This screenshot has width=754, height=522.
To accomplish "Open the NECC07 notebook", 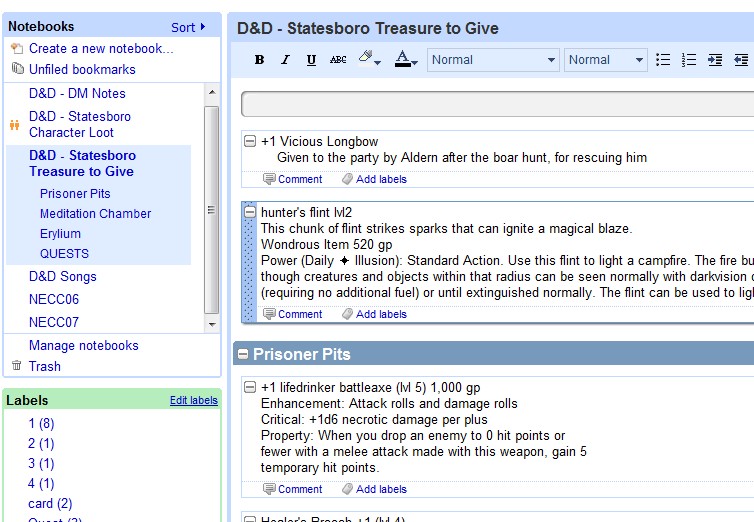I will [54, 322].
